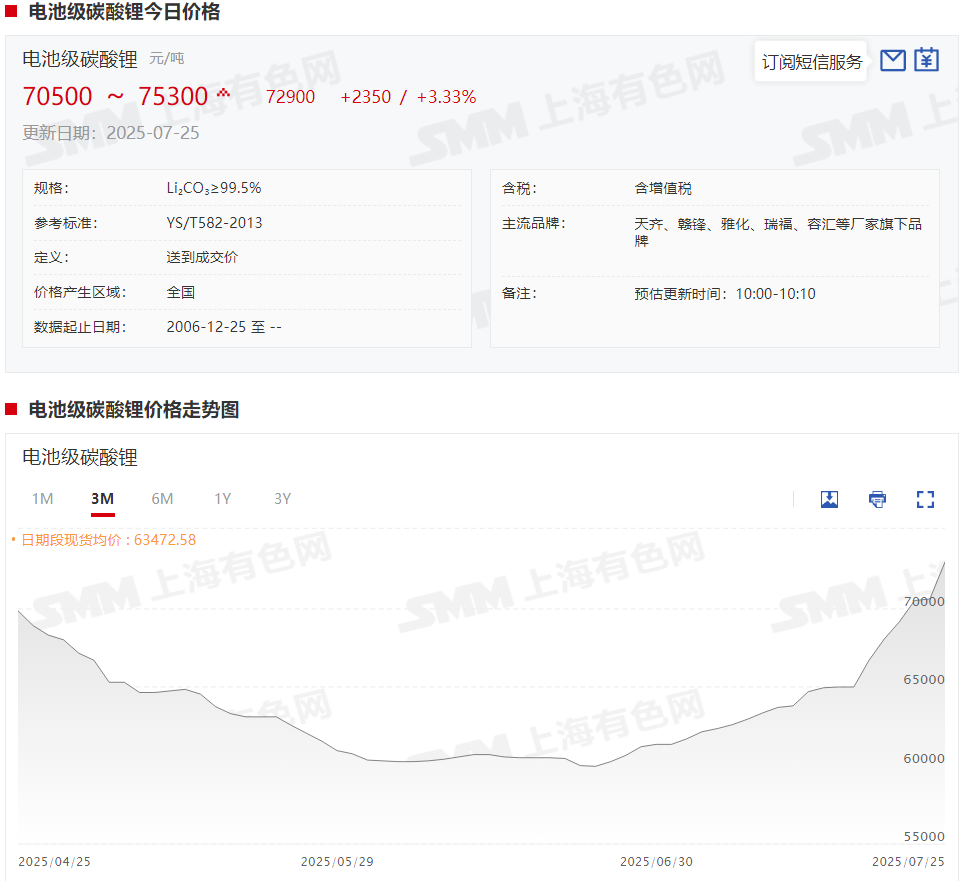View the 3Y price history
The height and width of the screenshot is (881, 967).
pyautogui.click(x=282, y=499)
